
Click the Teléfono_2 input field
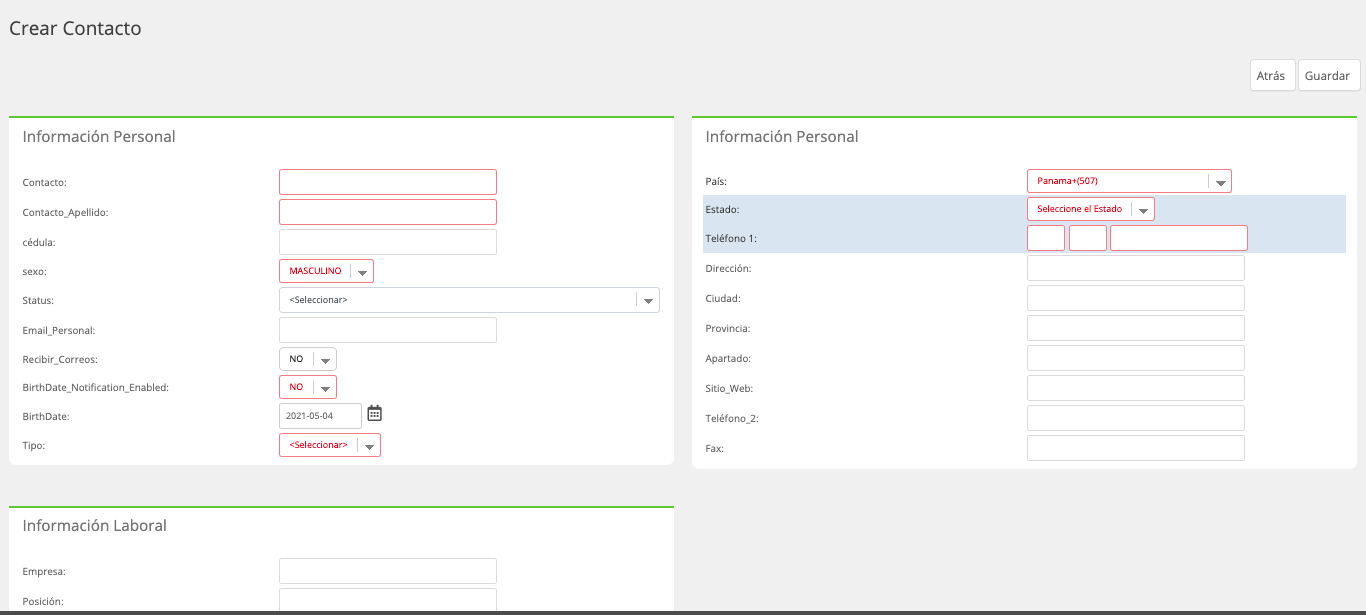point(1136,418)
